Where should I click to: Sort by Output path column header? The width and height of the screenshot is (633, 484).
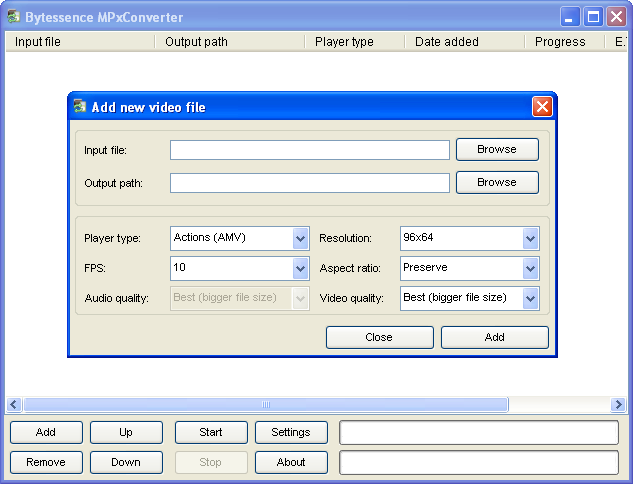point(230,42)
